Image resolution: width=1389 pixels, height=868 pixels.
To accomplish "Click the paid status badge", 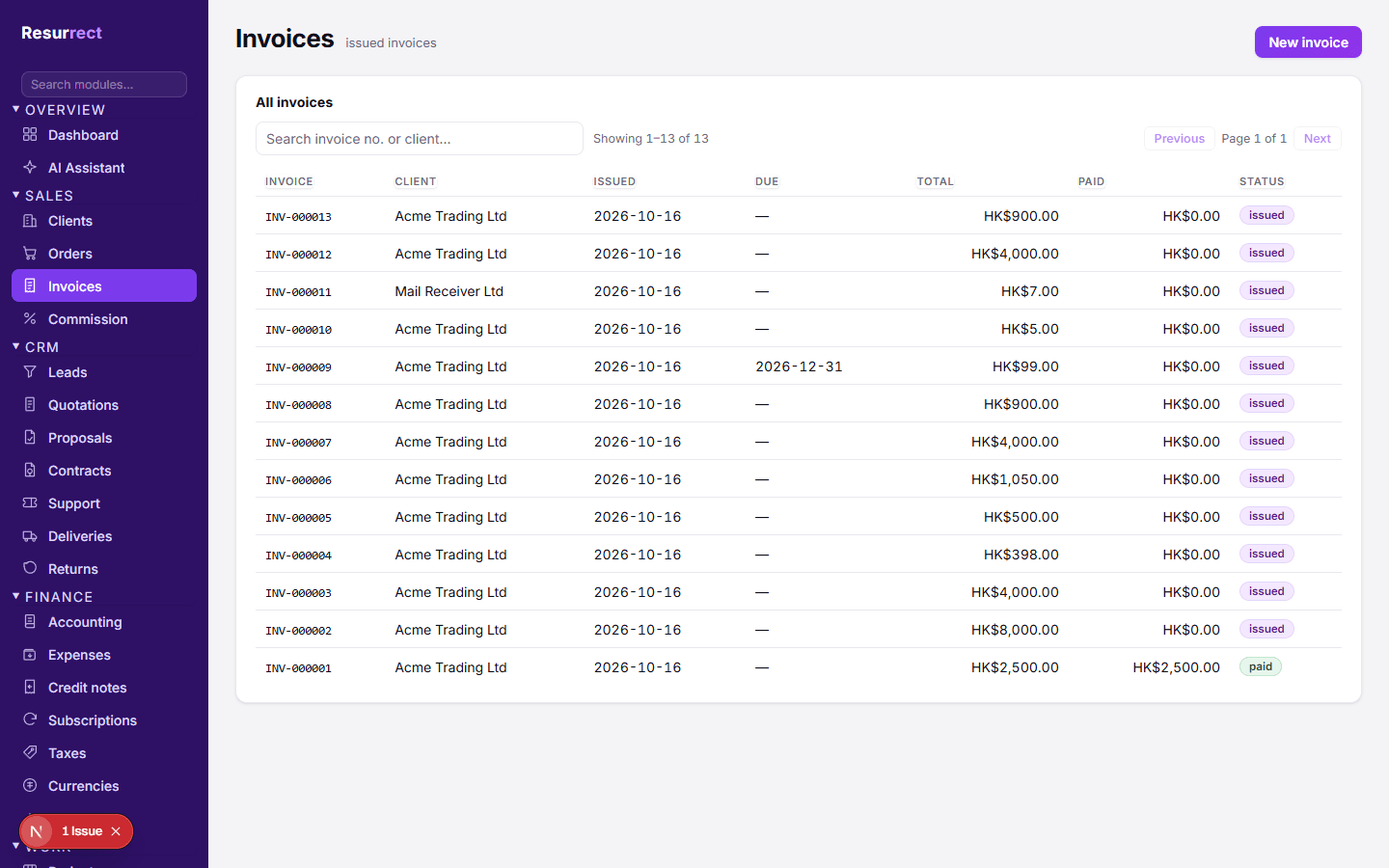I will click(x=1260, y=666).
